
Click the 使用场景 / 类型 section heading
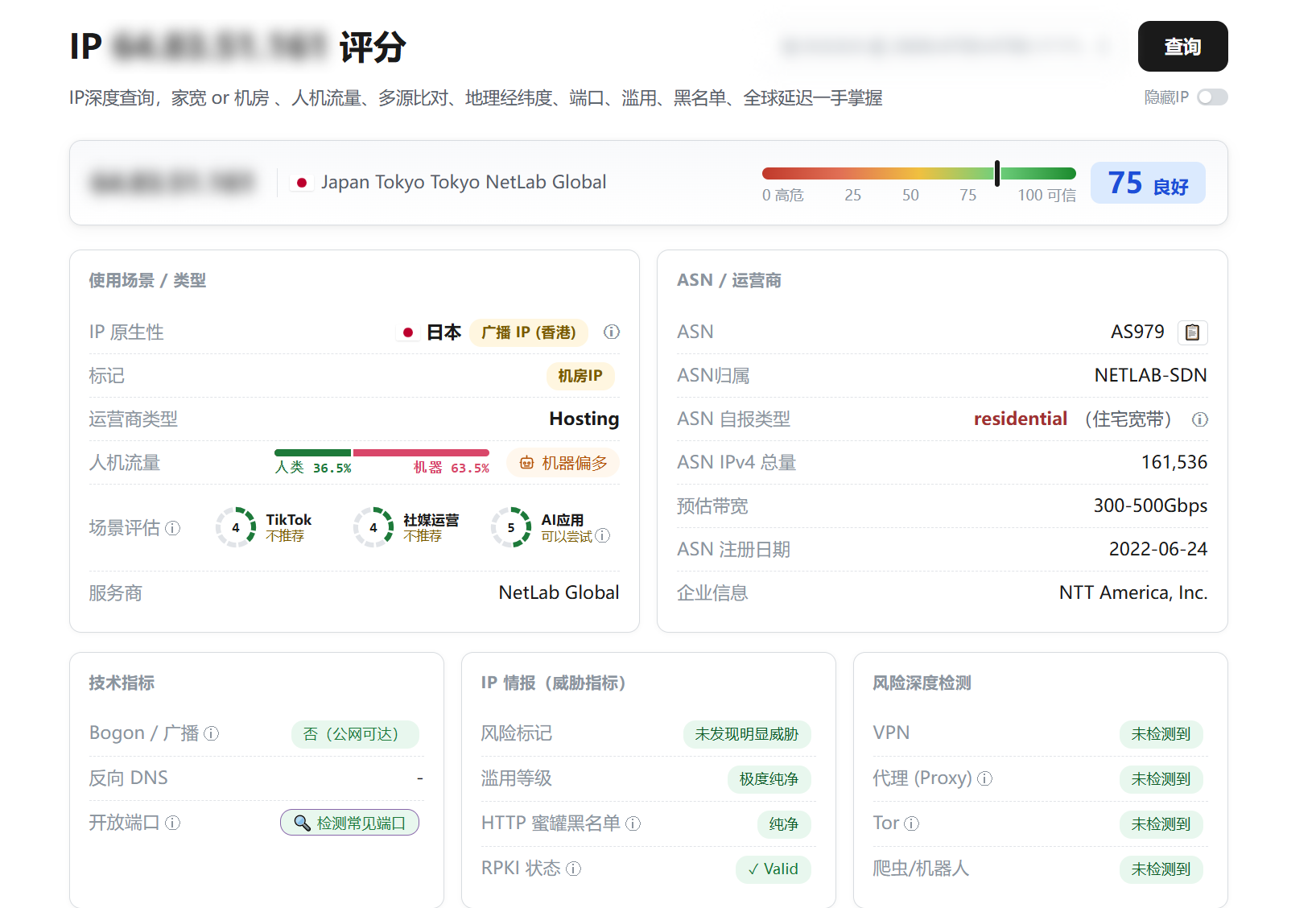147,280
